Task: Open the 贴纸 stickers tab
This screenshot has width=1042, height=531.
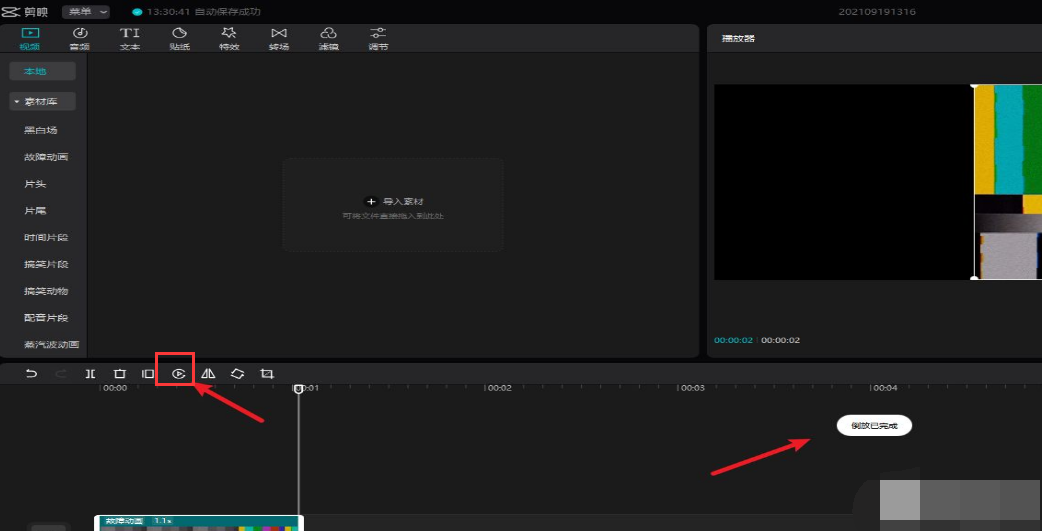Action: coord(179,38)
